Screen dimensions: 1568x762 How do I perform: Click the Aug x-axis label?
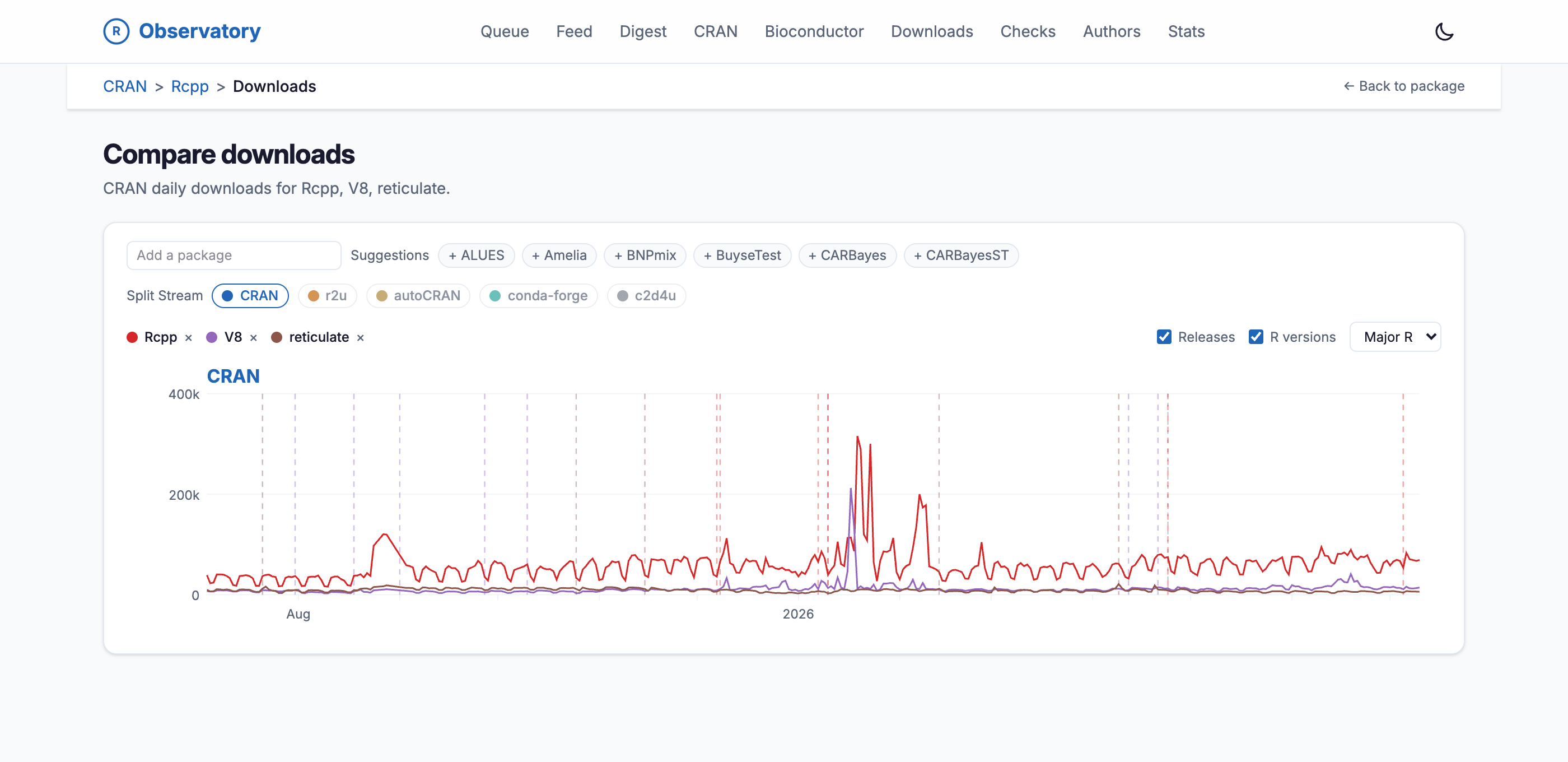point(298,614)
